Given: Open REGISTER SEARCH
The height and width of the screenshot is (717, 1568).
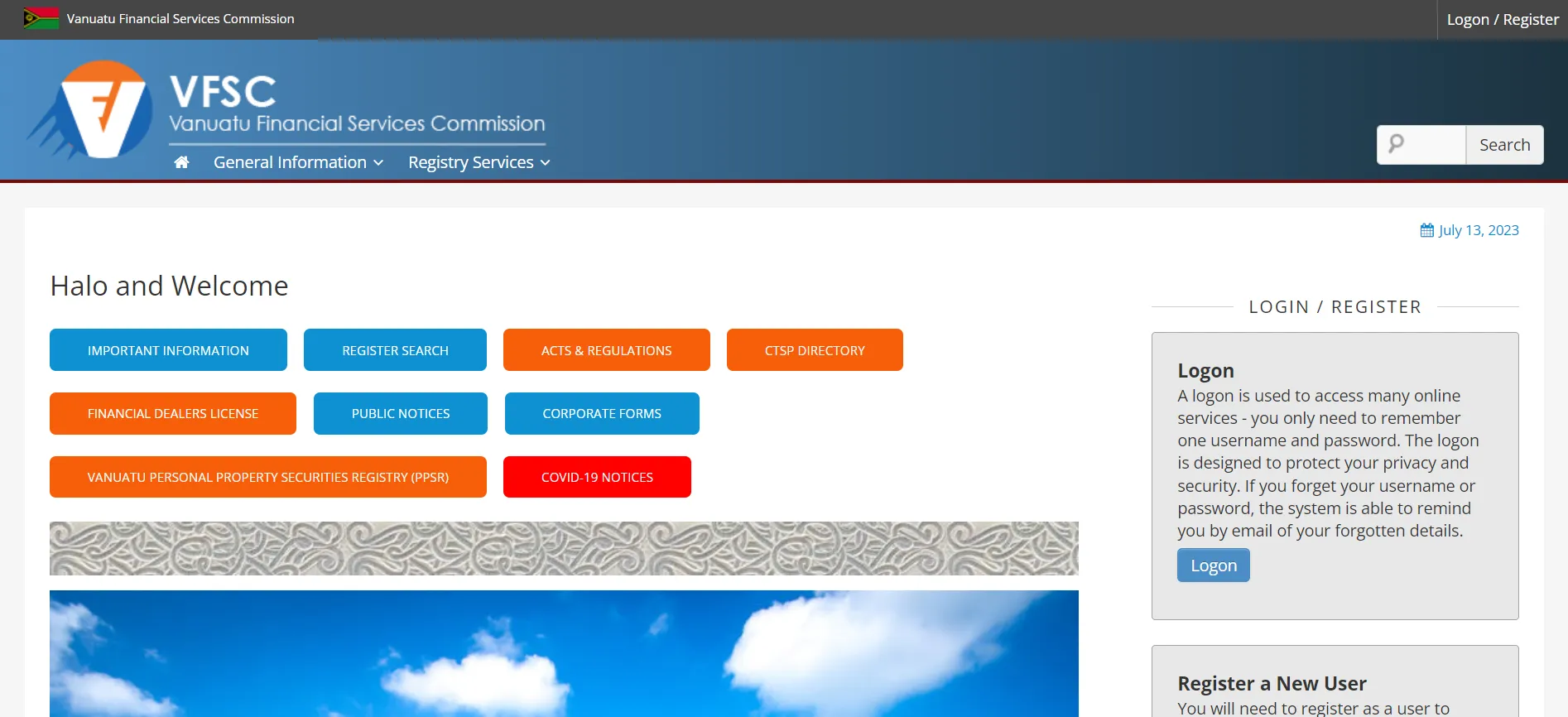Looking at the screenshot, I should click(395, 350).
